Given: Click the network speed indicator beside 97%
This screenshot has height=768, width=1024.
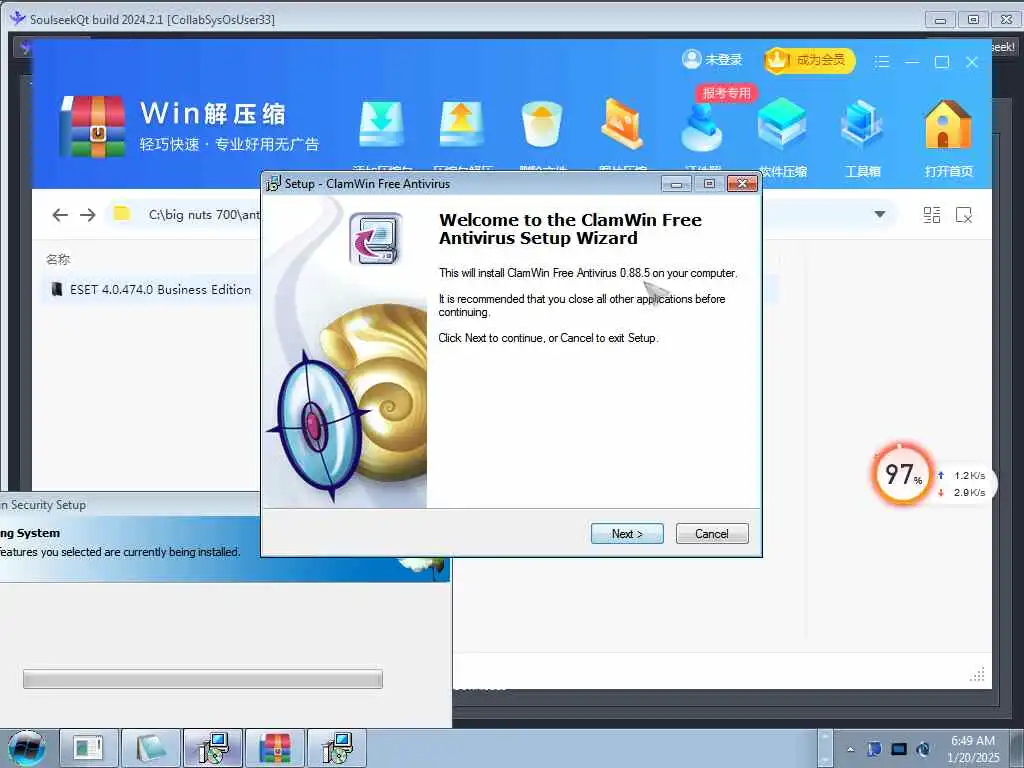Looking at the screenshot, I should (963, 484).
